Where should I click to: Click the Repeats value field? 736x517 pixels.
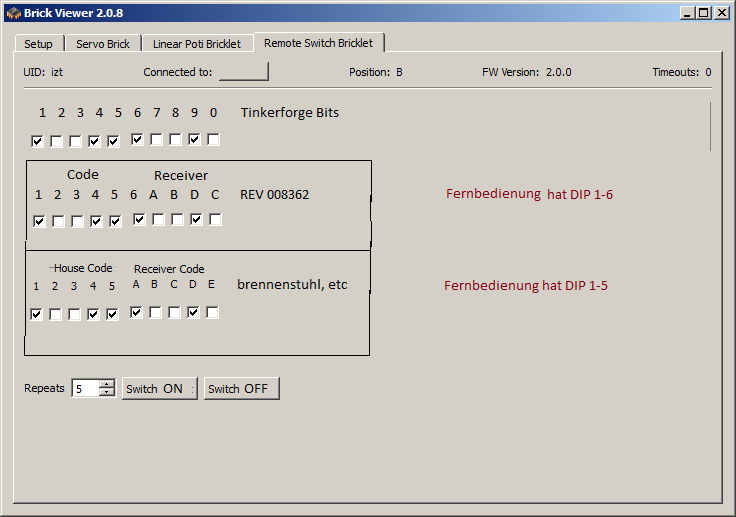(85, 388)
